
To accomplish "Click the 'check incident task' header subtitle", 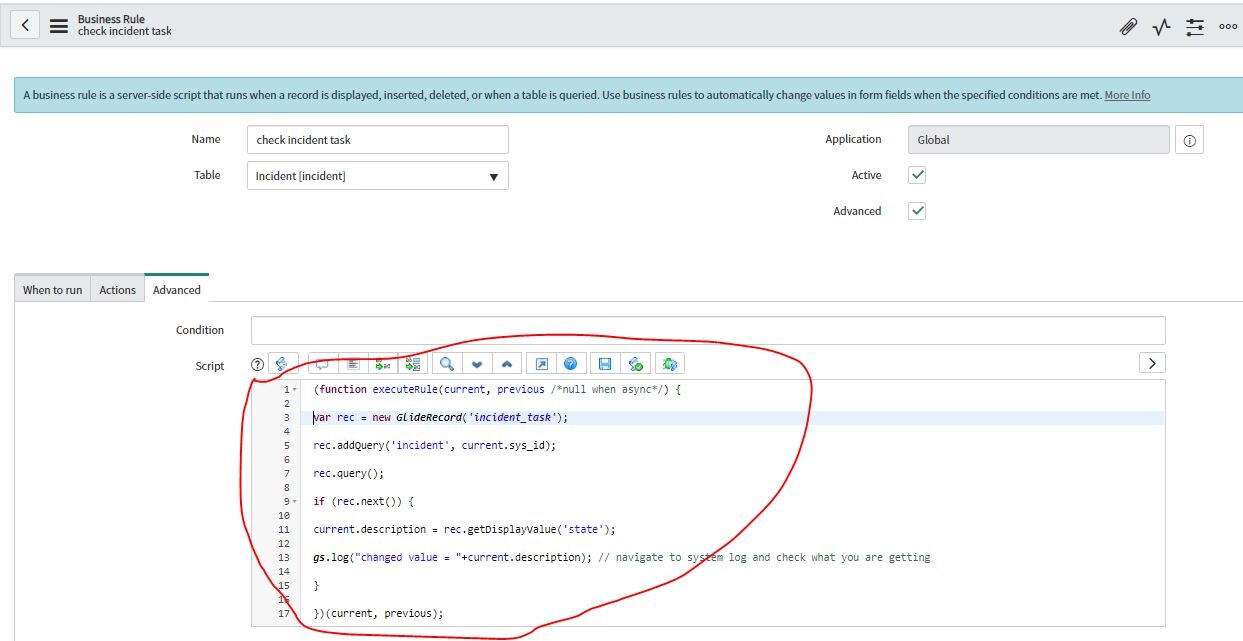I will click(x=125, y=31).
